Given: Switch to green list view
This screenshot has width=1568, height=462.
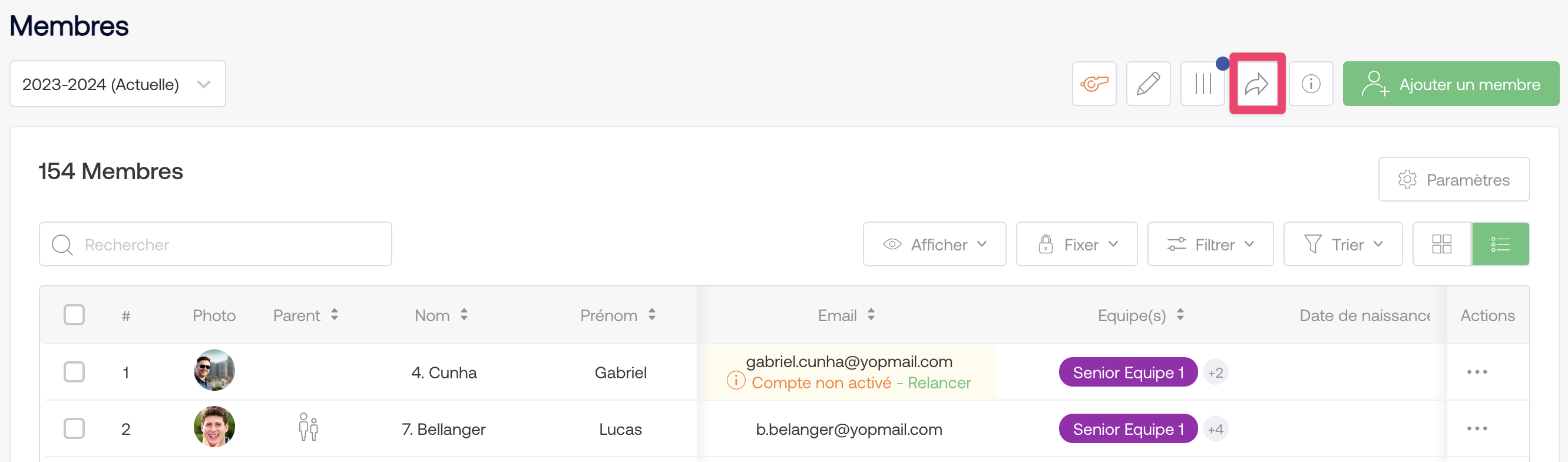Looking at the screenshot, I should (1500, 244).
